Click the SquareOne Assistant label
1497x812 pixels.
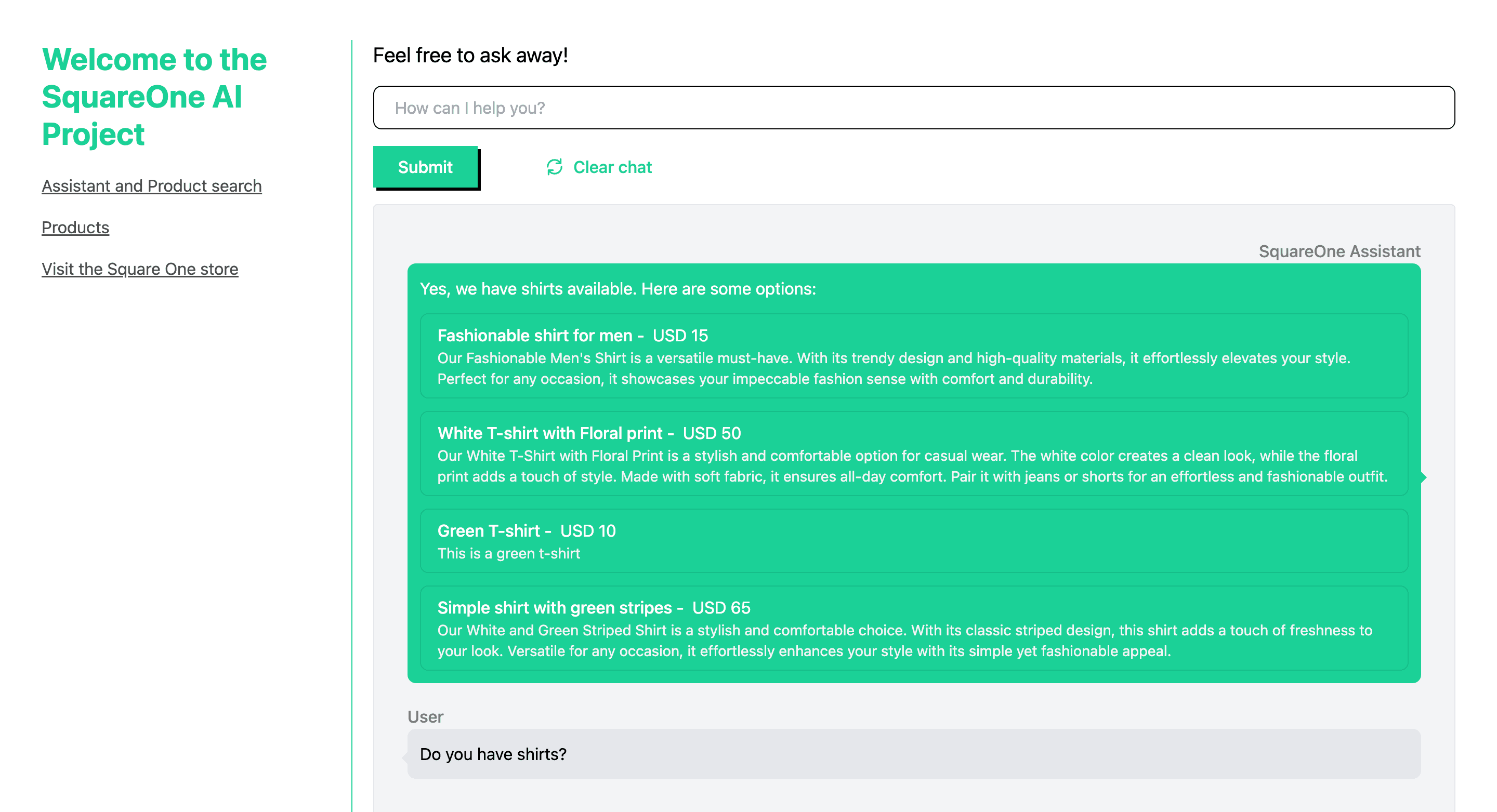point(1339,251)
